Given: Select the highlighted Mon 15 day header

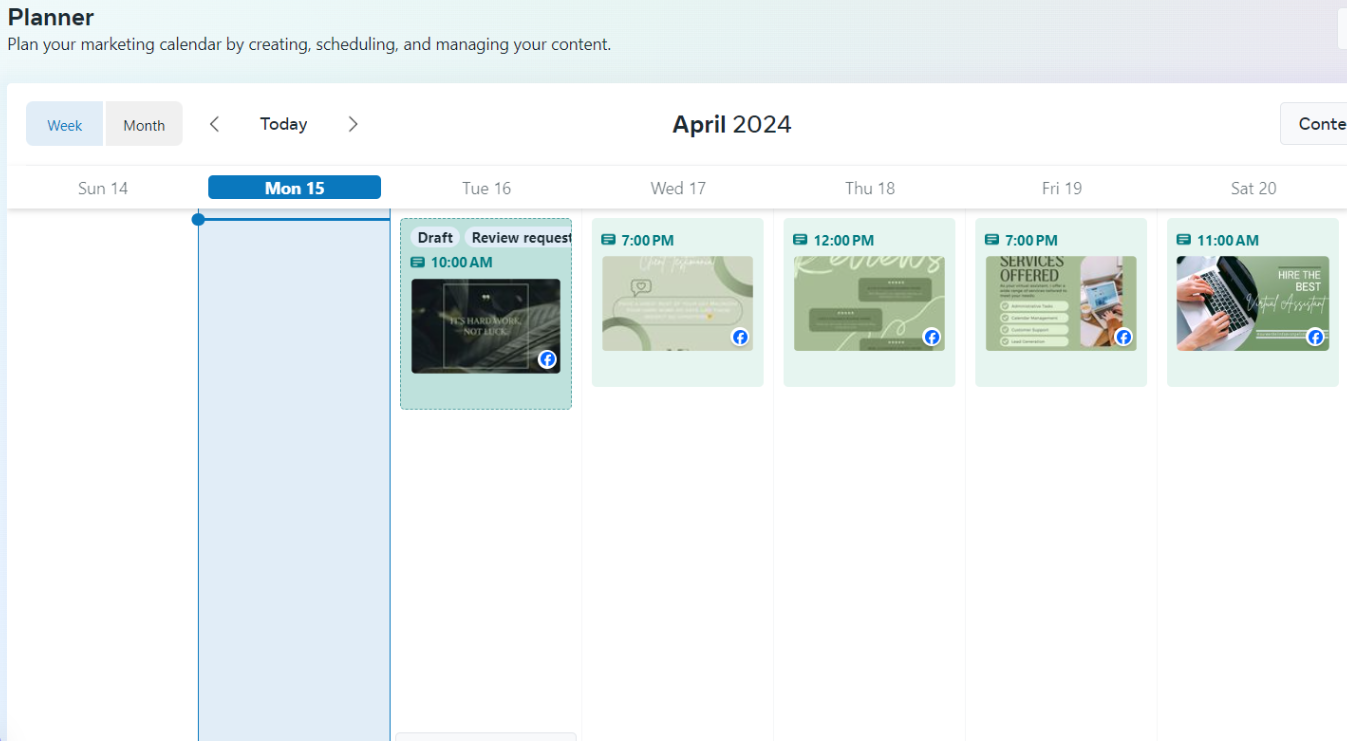Looking at the screenshot, I should [295, 188].
